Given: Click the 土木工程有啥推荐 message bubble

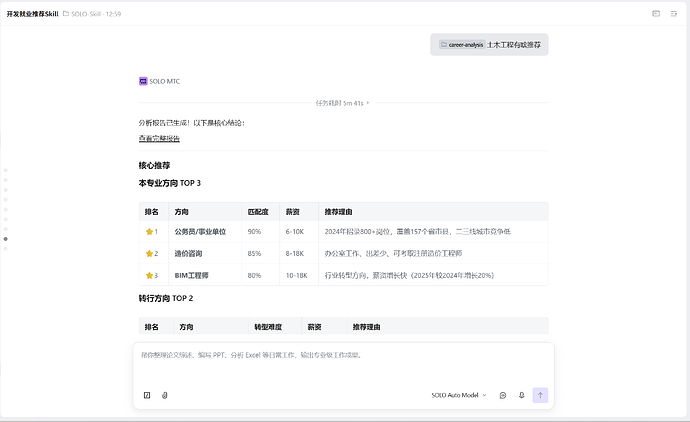Looking at the screenshot, I should tap(489, 44).
